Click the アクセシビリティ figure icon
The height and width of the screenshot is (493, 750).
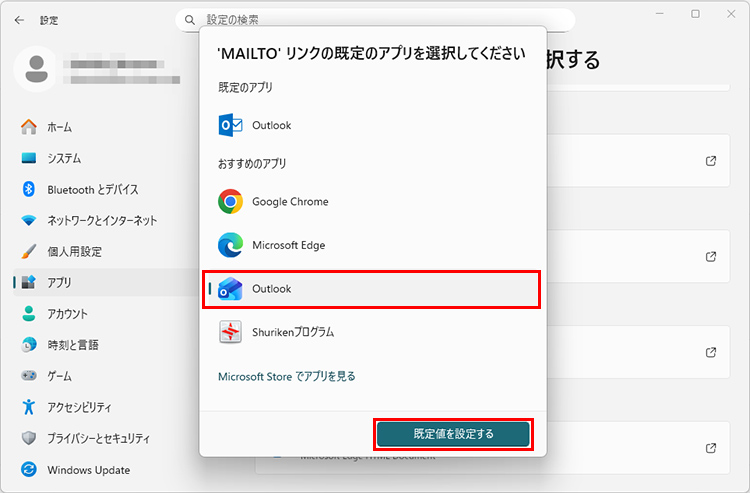[x=29, y=406]
